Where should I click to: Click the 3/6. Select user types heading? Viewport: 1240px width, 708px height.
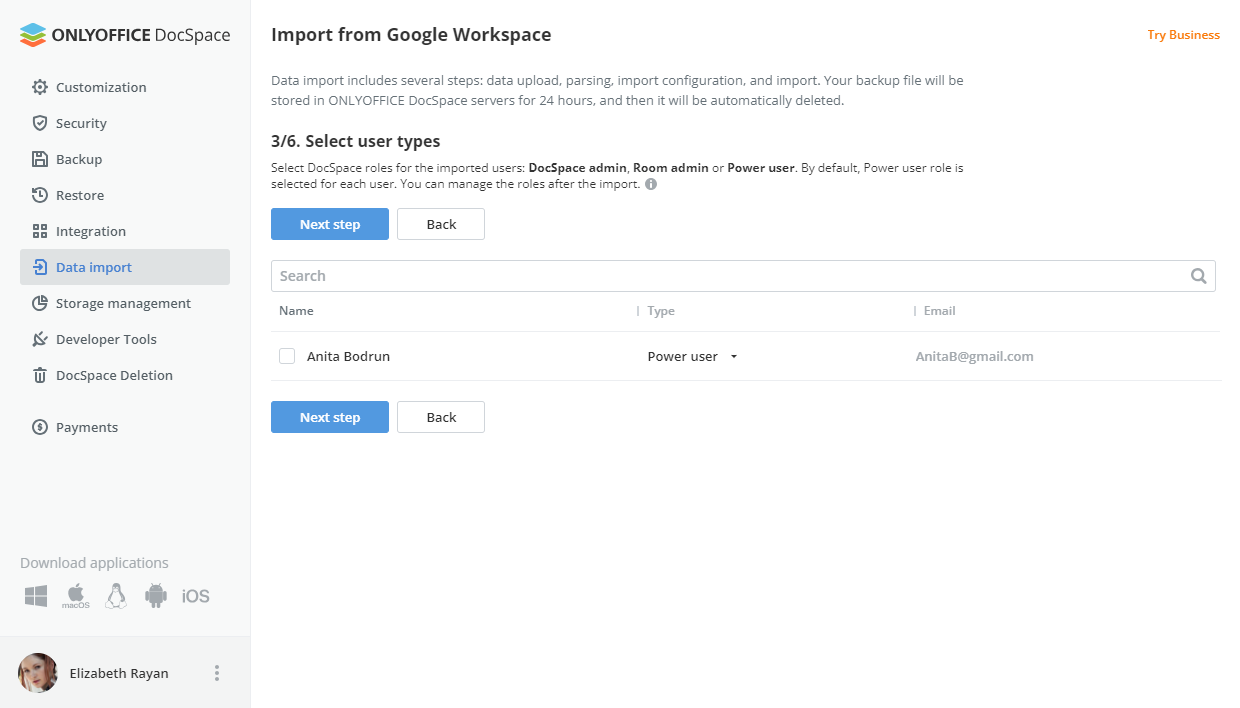(356, 141)
